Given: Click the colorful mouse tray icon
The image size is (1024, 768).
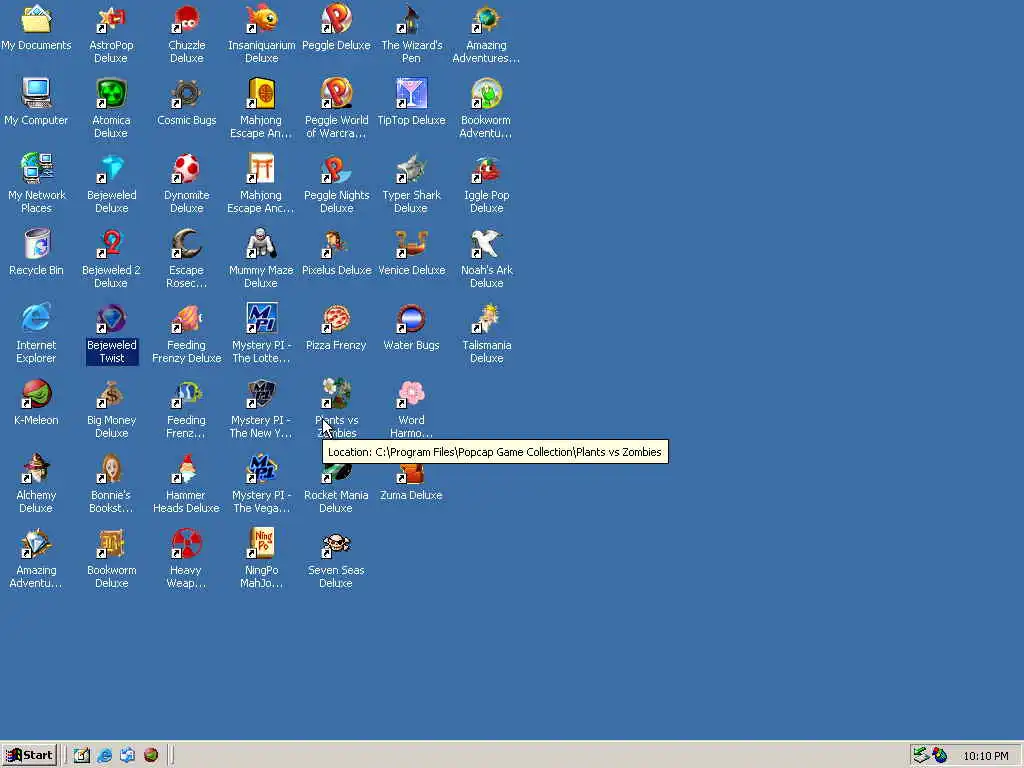Looking at the screenshot, I should pyautogui.click(x=940, y=755).
